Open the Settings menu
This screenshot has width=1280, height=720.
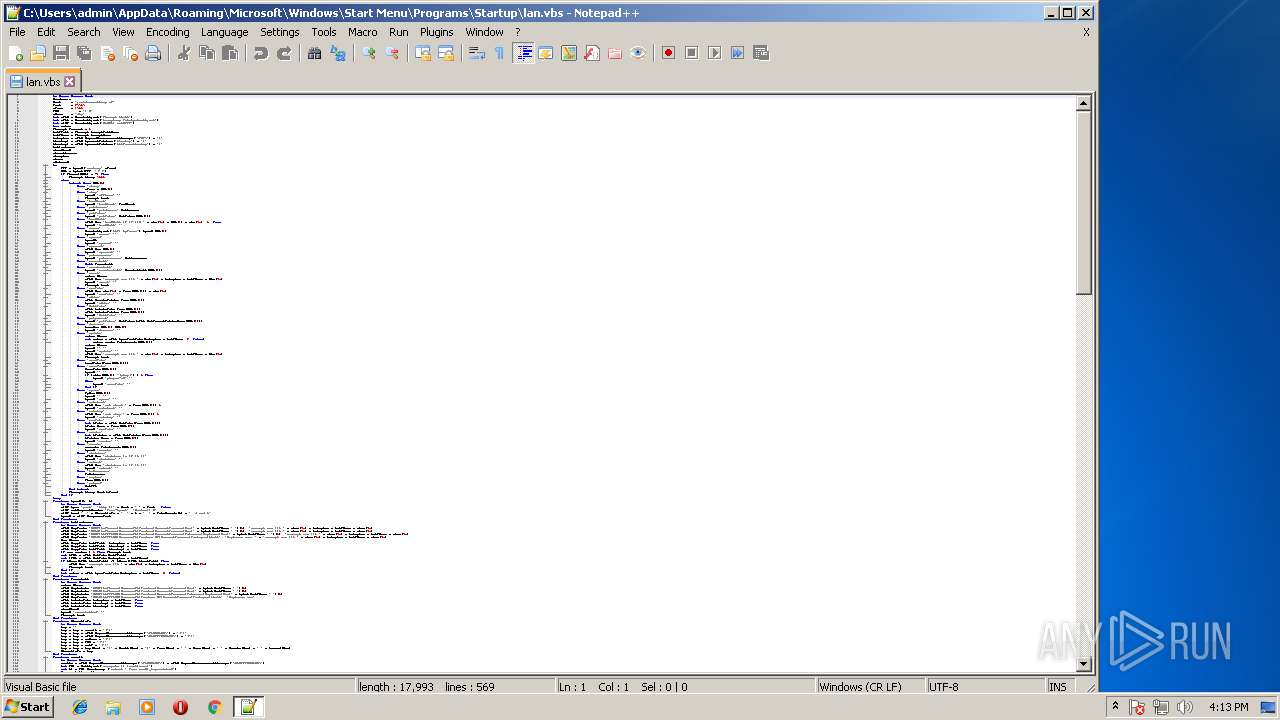pyautogui.click(x=280, y=32)
